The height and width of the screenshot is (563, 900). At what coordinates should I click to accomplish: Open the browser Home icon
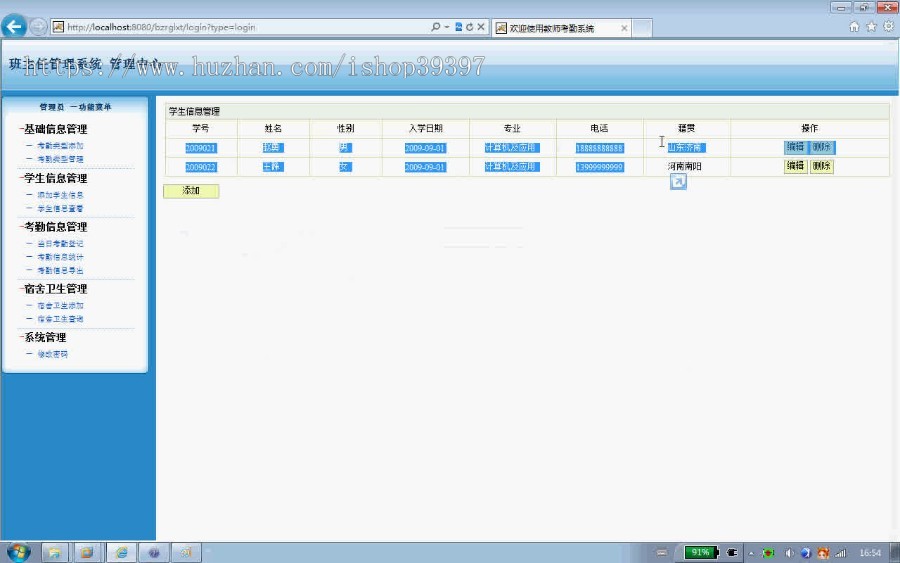854,26
